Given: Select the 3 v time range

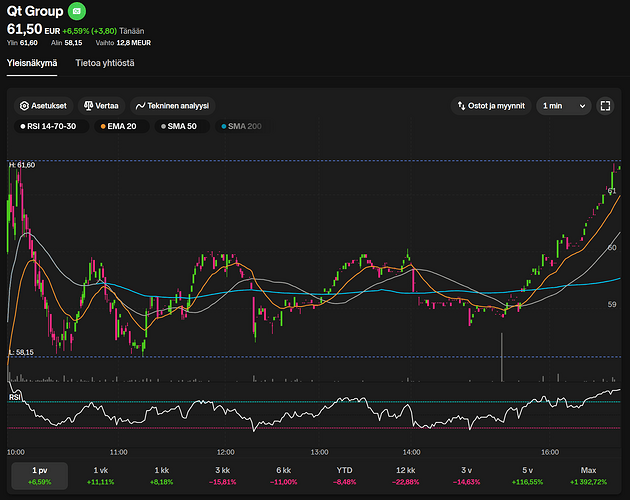Looking at the screenshot, I should (466, 476).
